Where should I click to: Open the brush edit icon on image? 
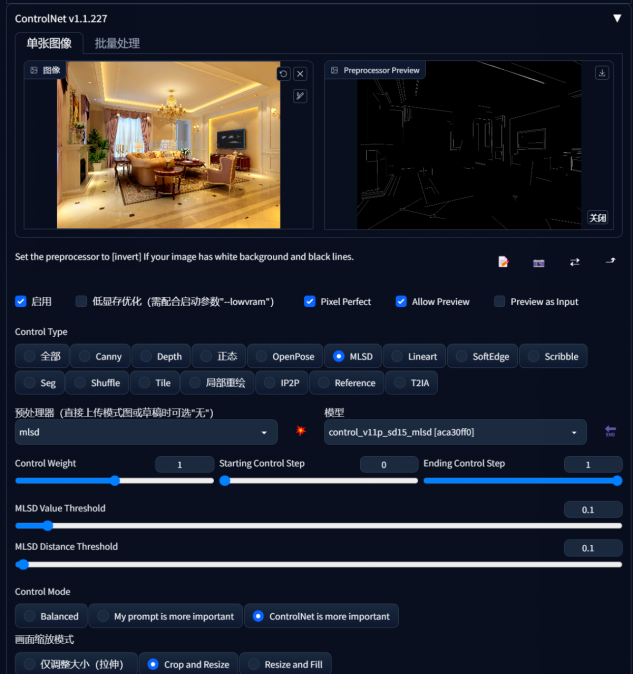pyautogui.click(x=300, y=95)
